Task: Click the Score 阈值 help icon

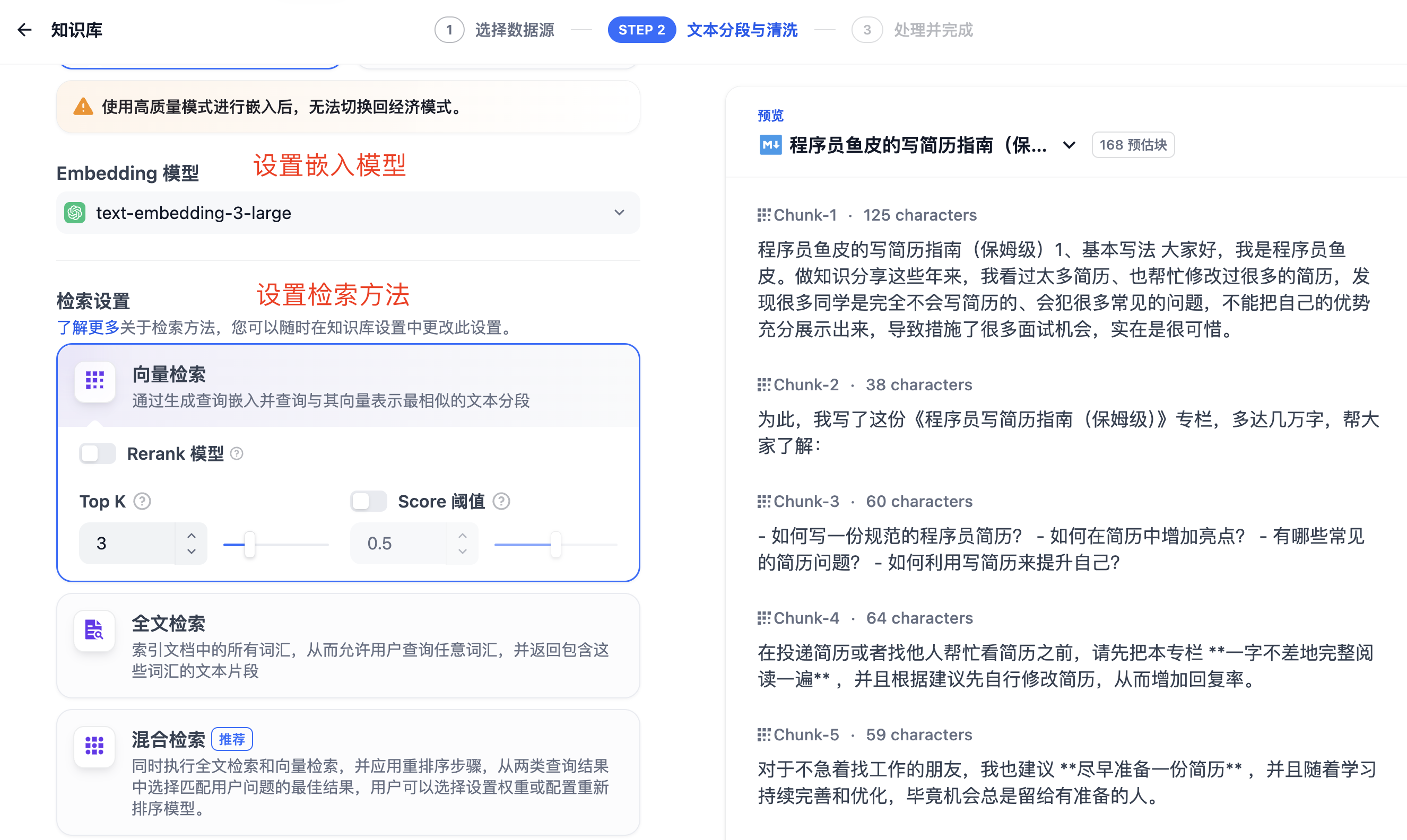Action: [x=501, y=501]
